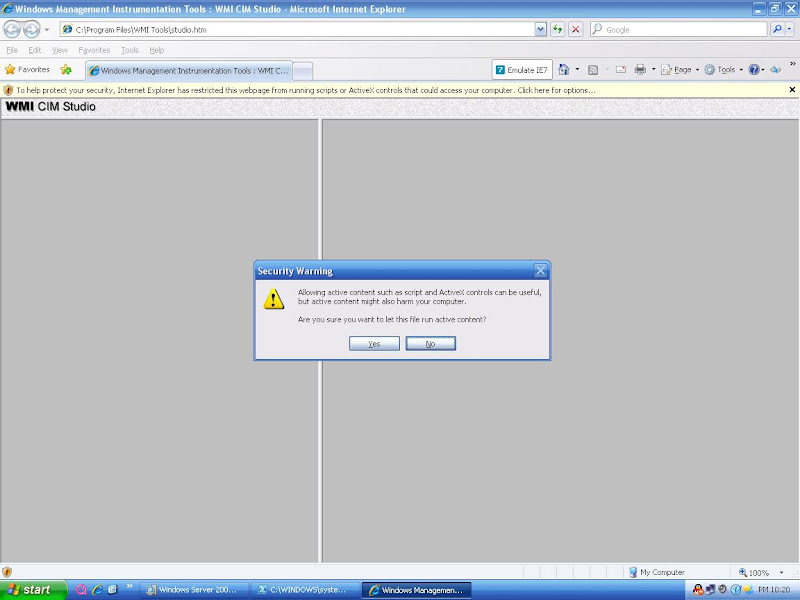Screen dimensions: 800x600
Task: Stop loading using the red X icon
Action: 576,30
